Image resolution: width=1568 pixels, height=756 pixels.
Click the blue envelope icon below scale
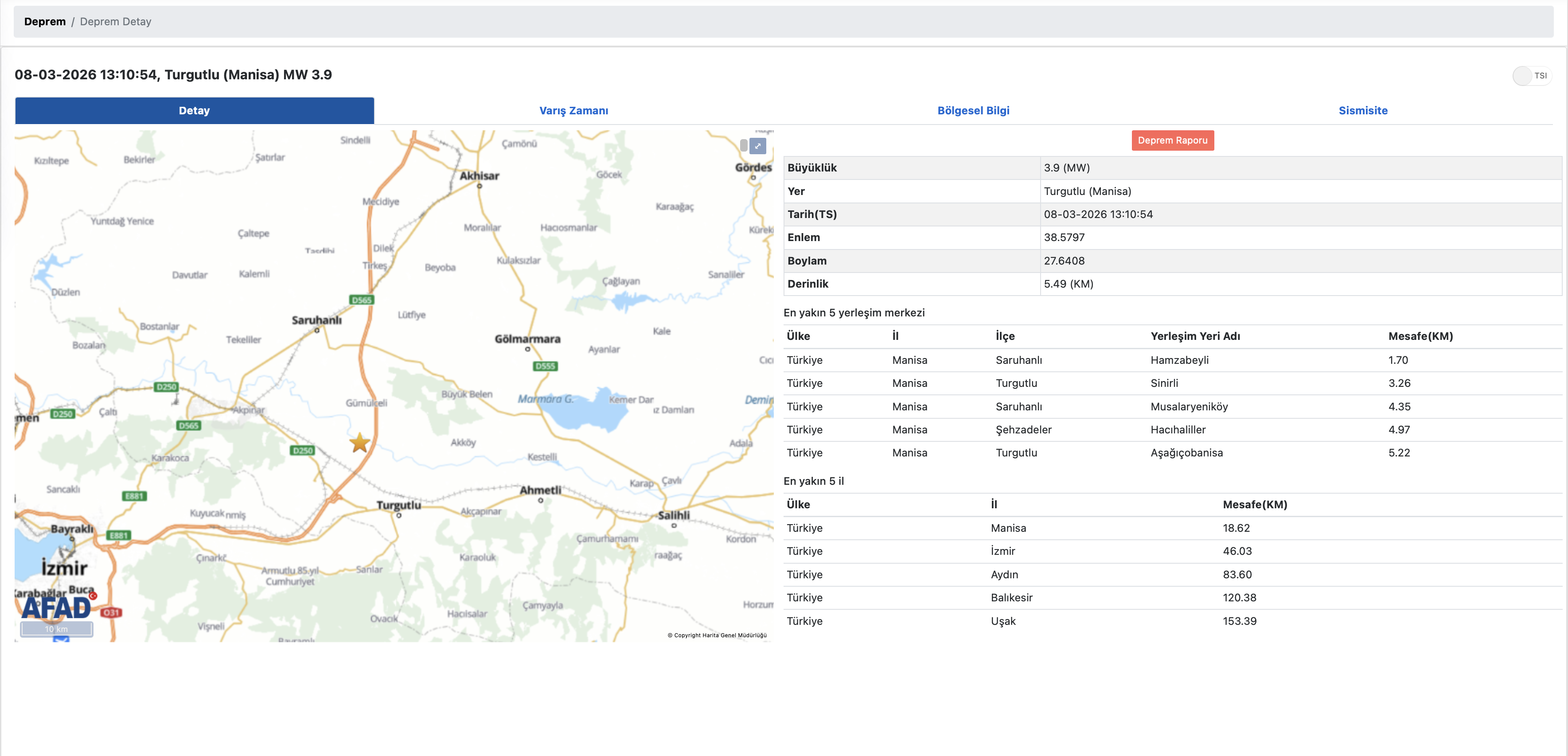(61, 639)
